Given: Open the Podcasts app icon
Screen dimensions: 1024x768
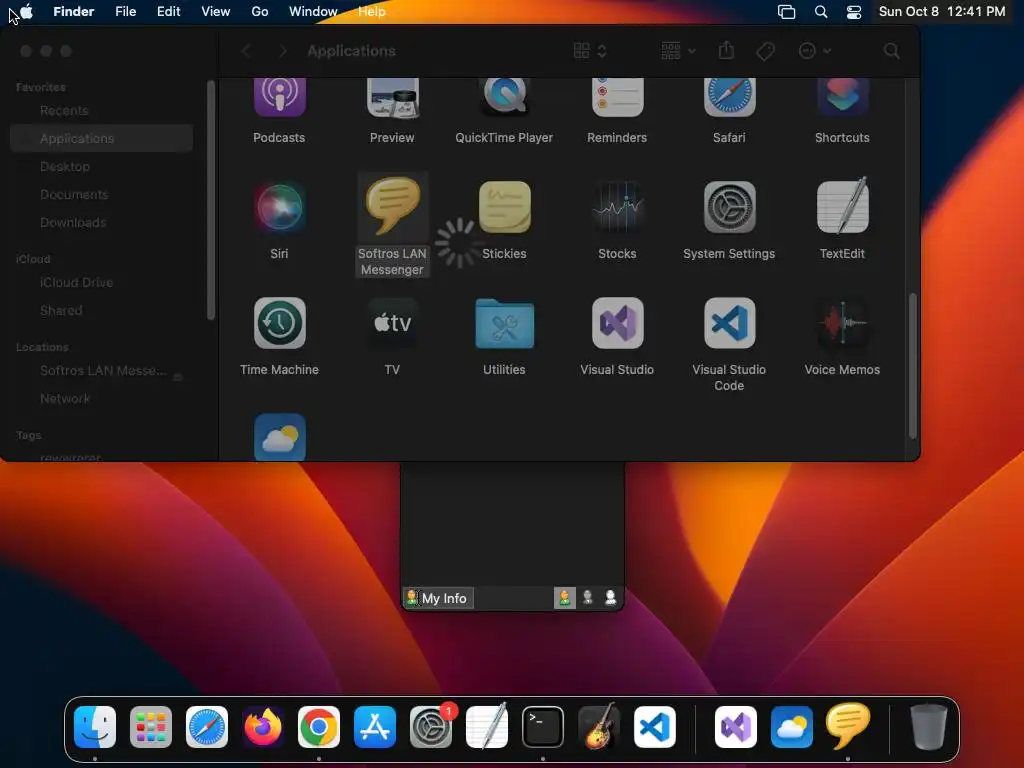Looking at the screenshot, I should (x=280, y=97).
